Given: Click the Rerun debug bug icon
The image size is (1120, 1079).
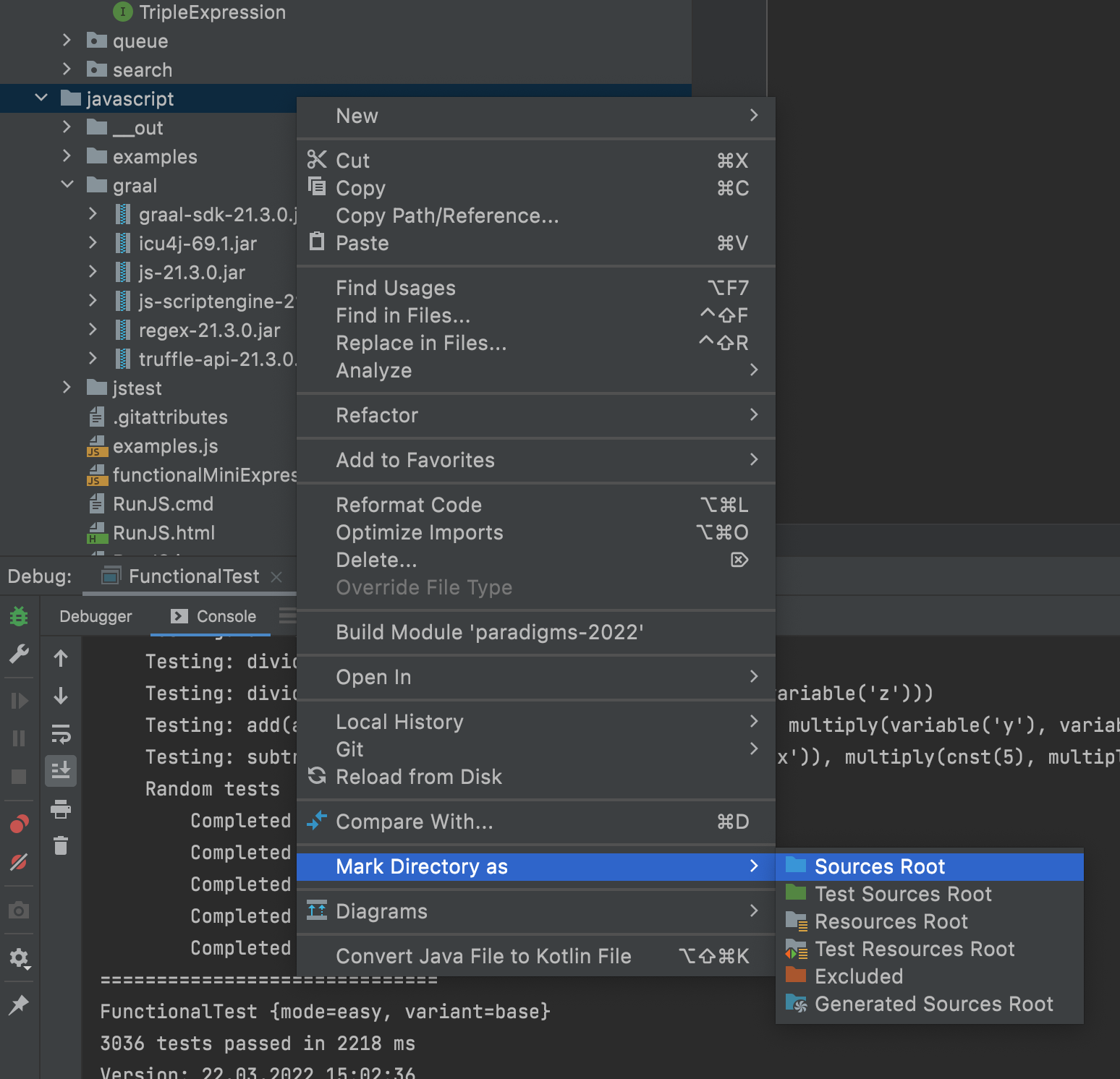Looking at the screenshot, I should pos(19,616).
